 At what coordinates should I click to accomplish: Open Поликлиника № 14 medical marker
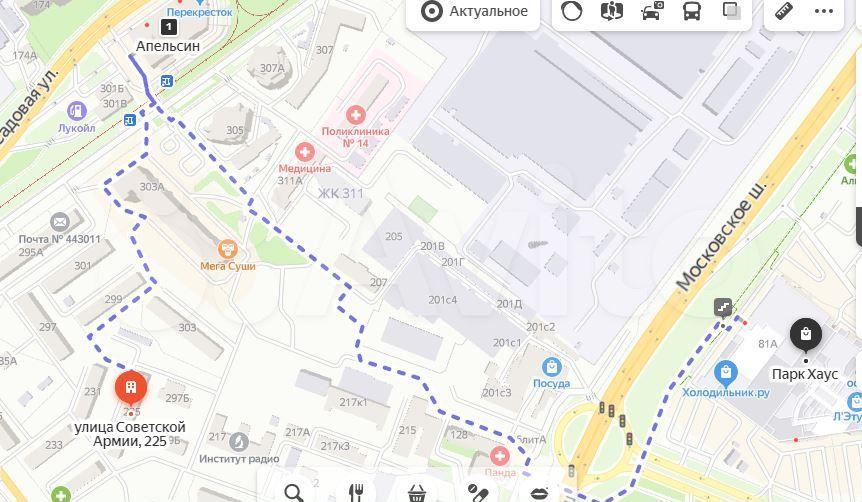[356, 115]
